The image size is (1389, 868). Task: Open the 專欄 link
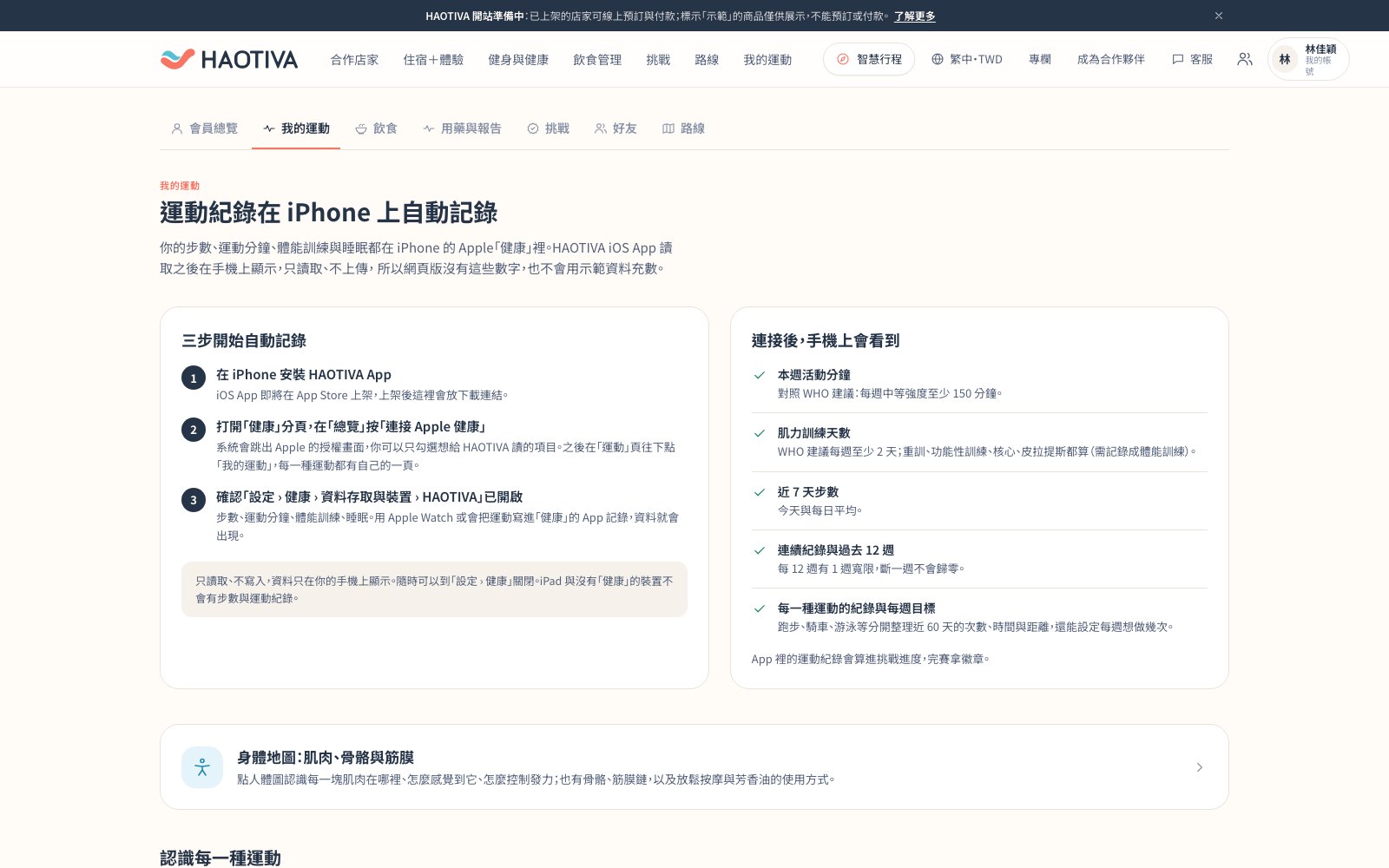pos(1040,59)
